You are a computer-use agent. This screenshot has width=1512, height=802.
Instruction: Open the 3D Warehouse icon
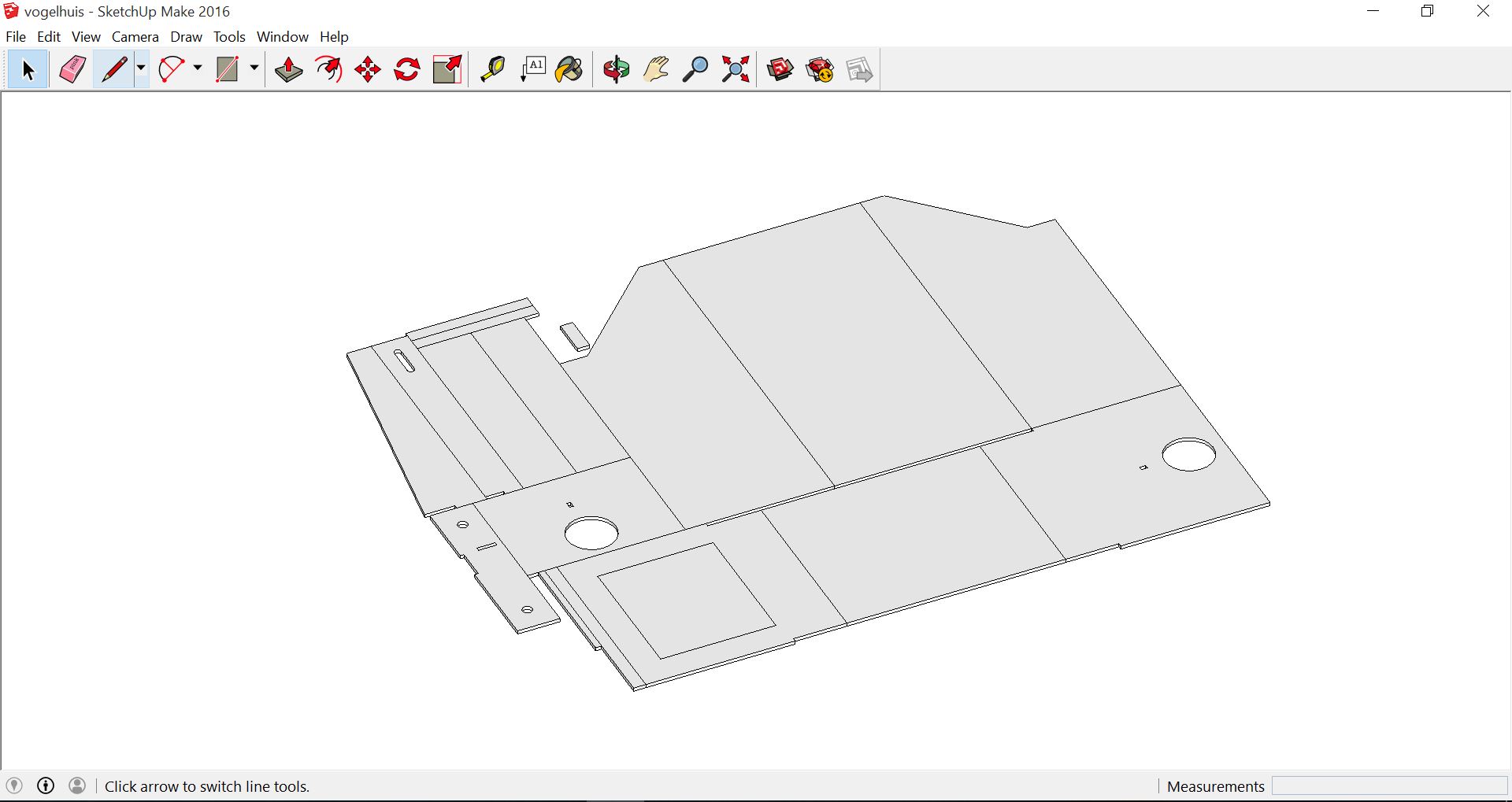780,70
